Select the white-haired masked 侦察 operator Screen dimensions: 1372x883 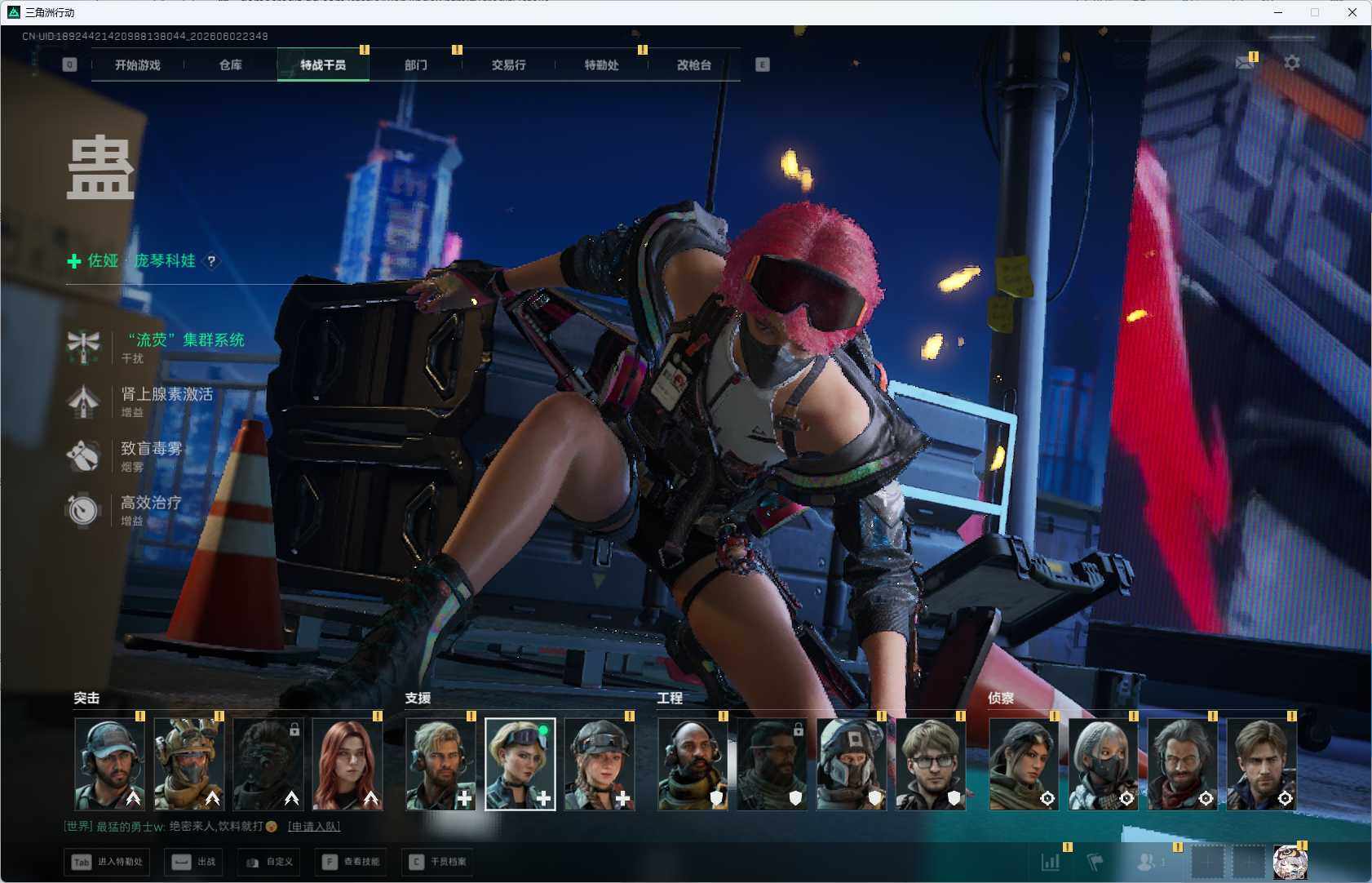1104,764
